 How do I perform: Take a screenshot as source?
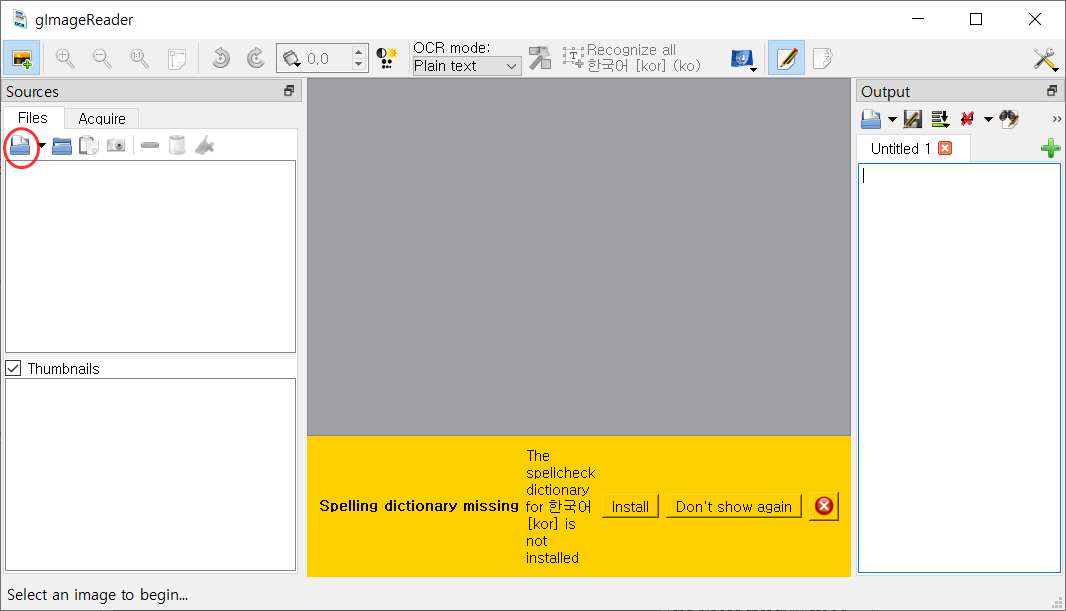coord(116,145)
